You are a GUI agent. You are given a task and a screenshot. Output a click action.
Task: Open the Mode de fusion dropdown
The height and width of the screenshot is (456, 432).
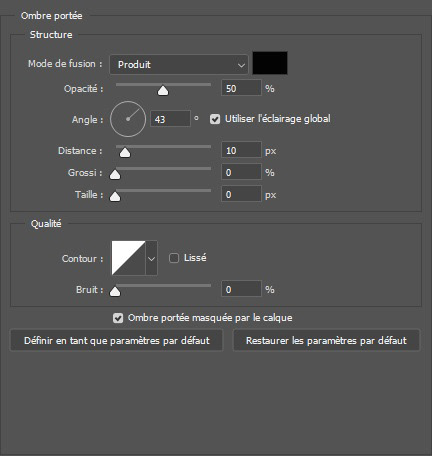tap(179, 64)
